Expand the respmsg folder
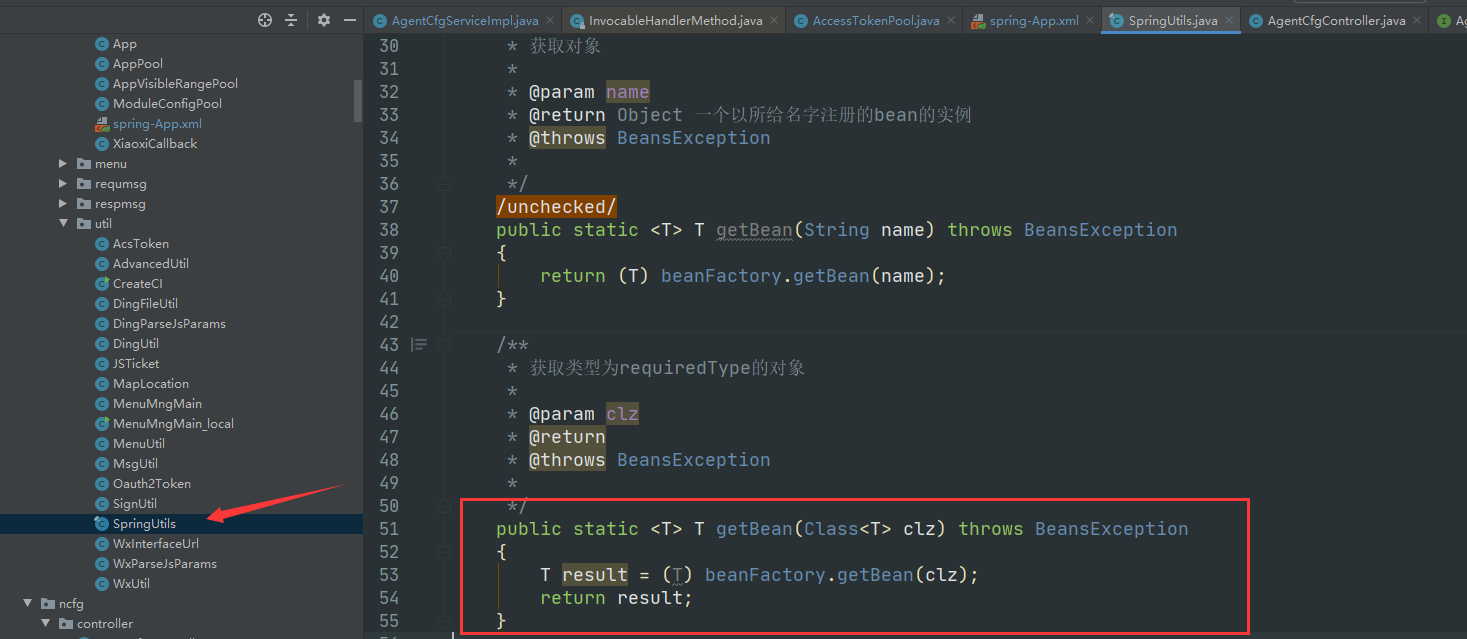The width and height of the screenshot is (1467, 639). point(63,204)
